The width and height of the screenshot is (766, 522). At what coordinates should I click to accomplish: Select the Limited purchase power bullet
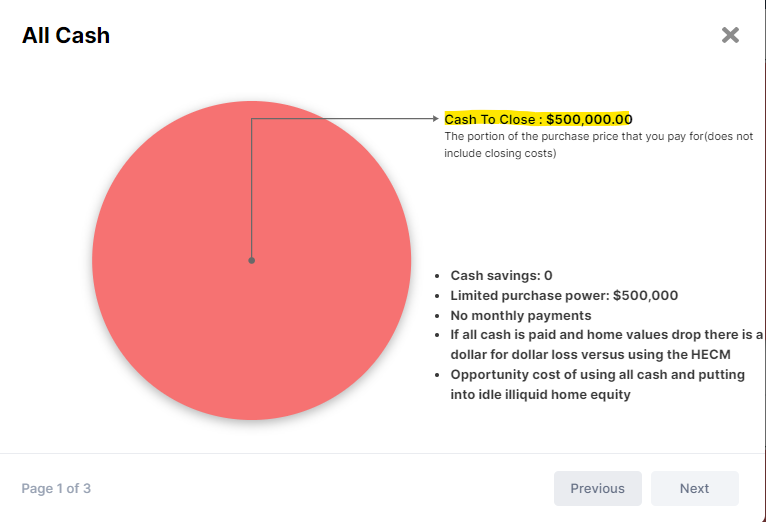[x=564, y=295]
